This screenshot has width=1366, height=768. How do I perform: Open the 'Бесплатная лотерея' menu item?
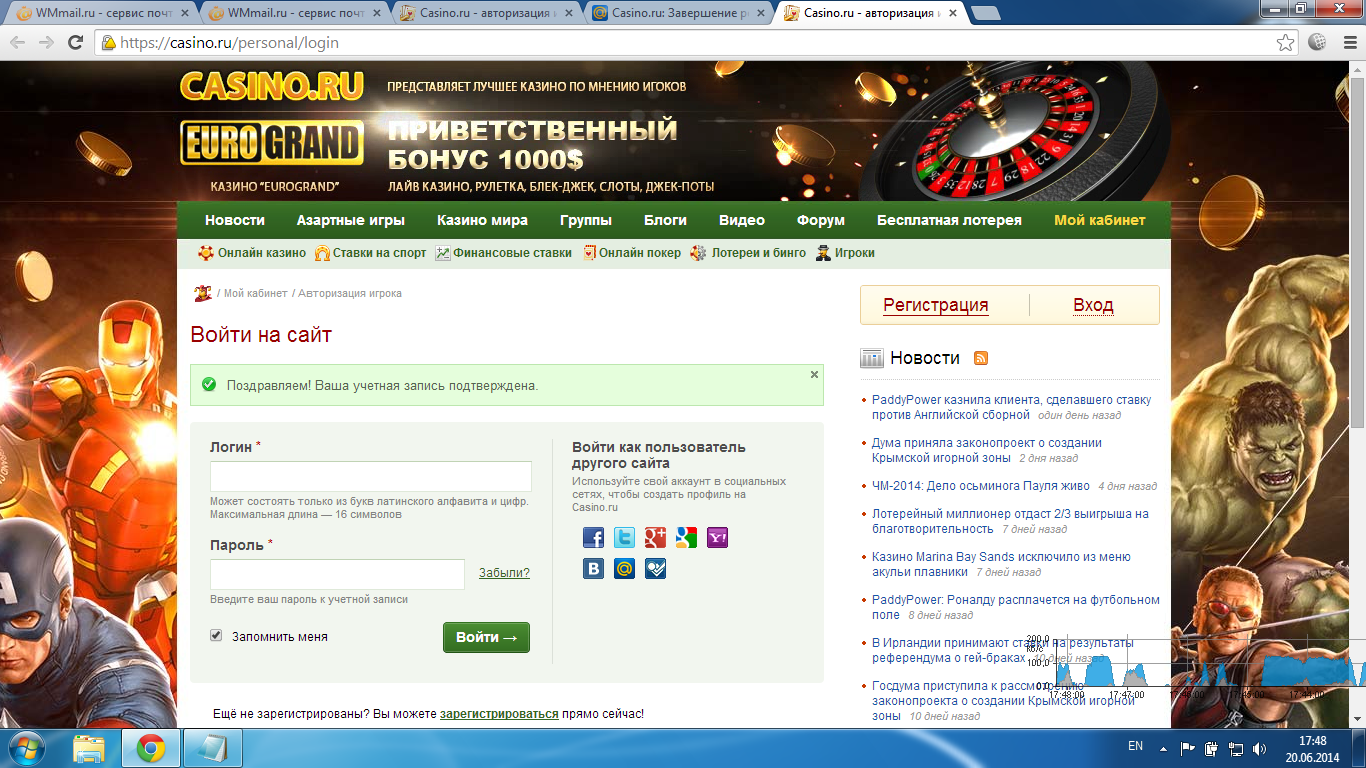click(x=949, y=220)
